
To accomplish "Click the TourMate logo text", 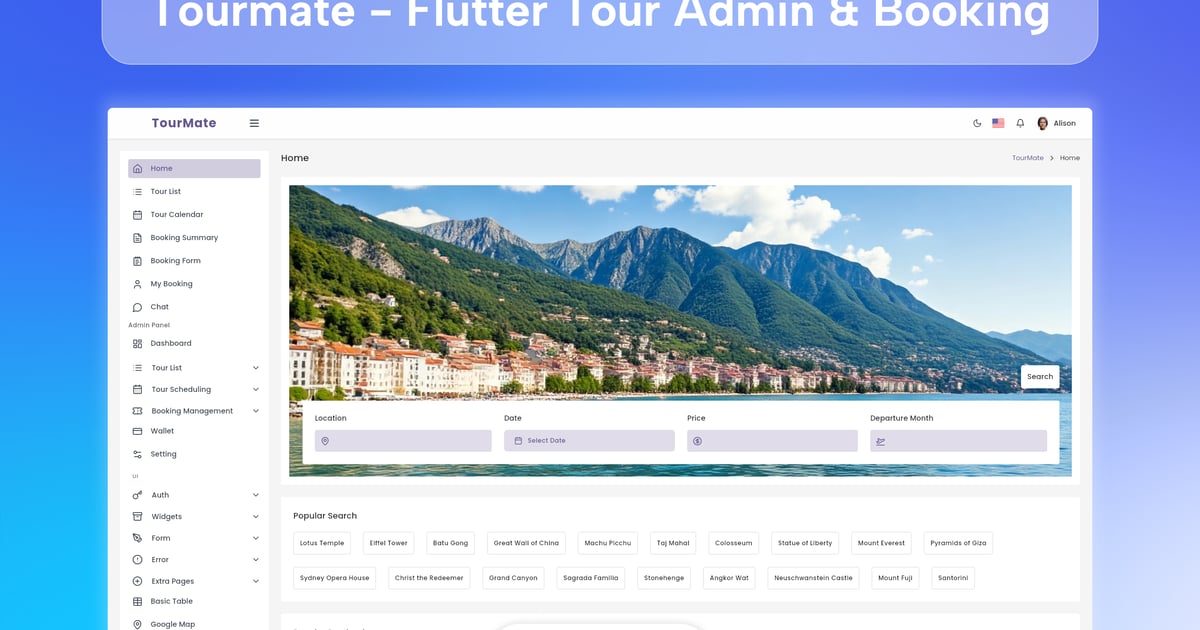I will 184,123.
